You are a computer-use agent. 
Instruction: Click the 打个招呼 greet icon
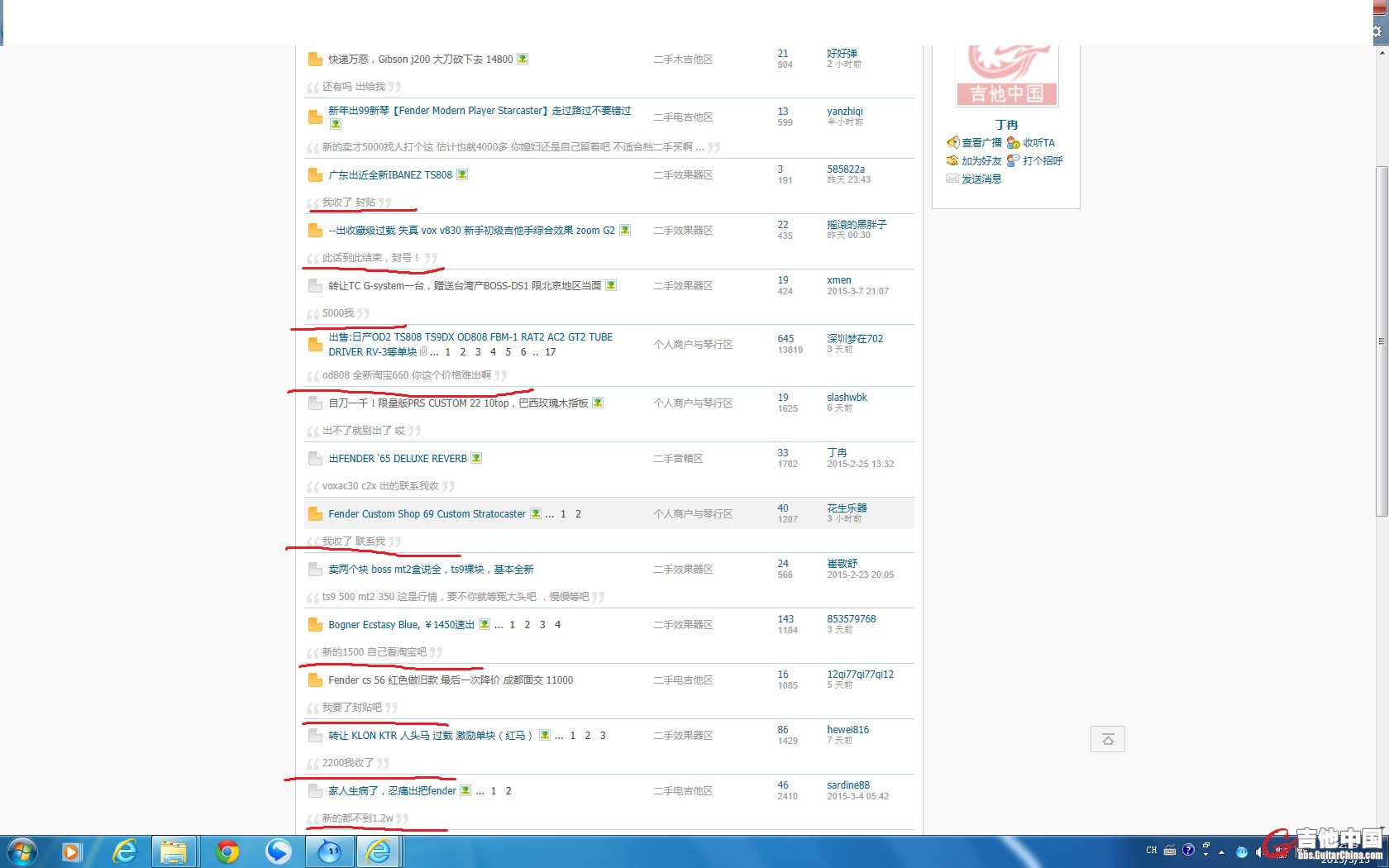(x=1014, y=160)
